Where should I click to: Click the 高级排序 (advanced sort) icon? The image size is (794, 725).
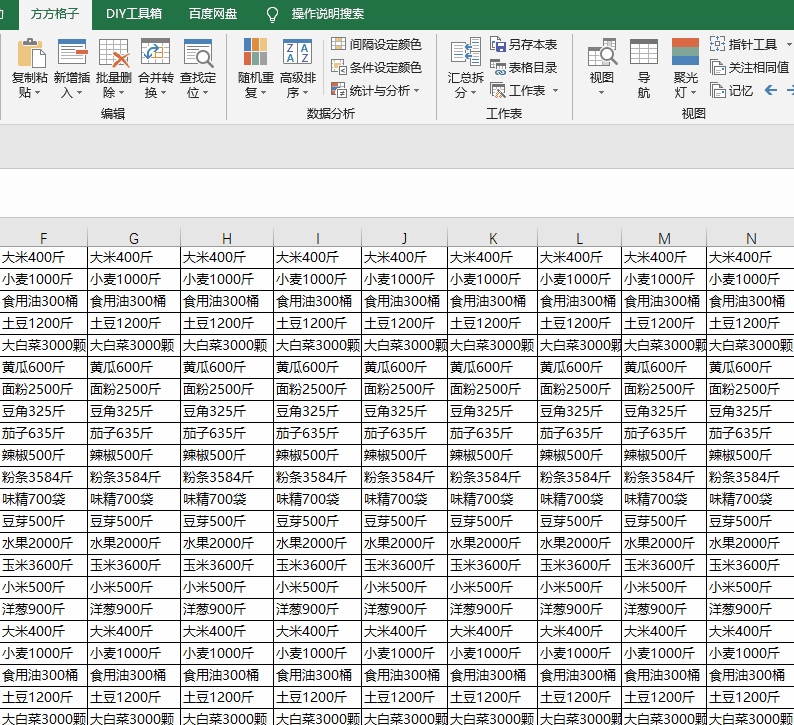[297, 54]
